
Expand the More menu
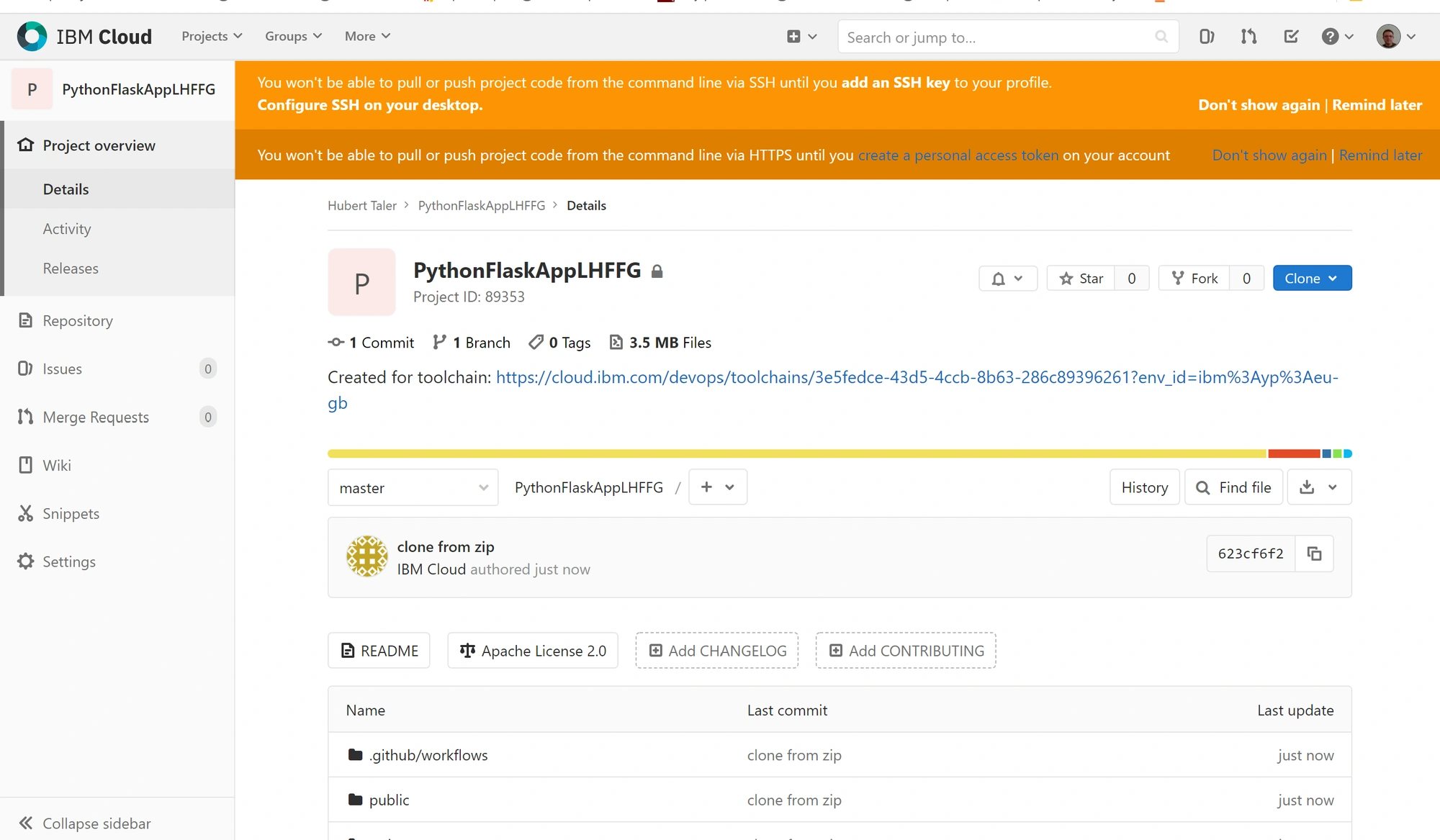tap(367, 37)
